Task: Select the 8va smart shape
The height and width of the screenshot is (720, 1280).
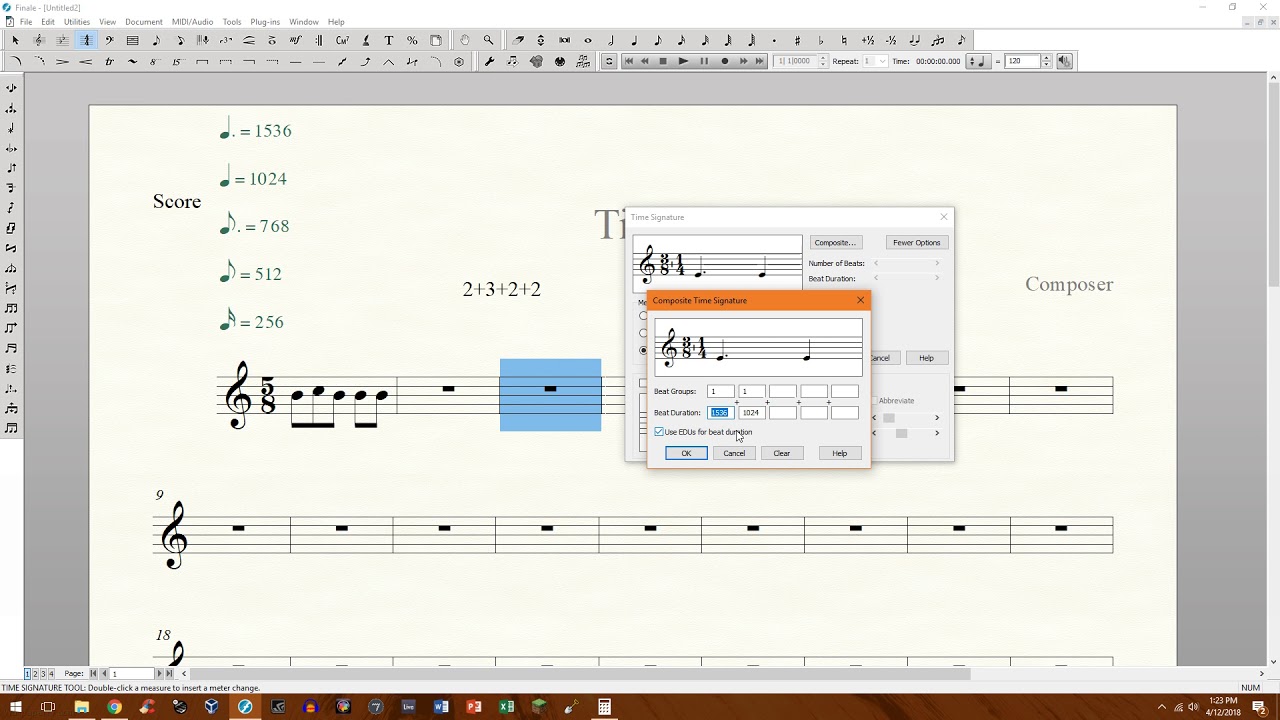Action: [154, 61]
